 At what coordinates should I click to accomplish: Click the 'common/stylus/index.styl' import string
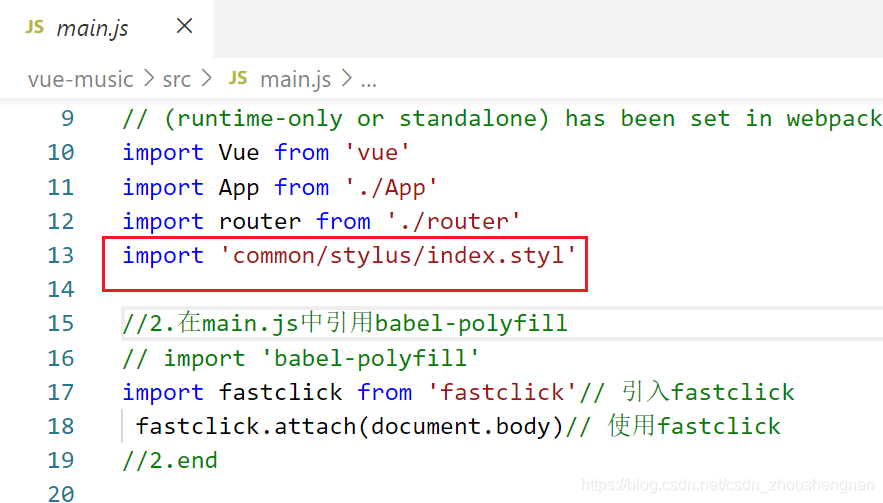point(398,255)
